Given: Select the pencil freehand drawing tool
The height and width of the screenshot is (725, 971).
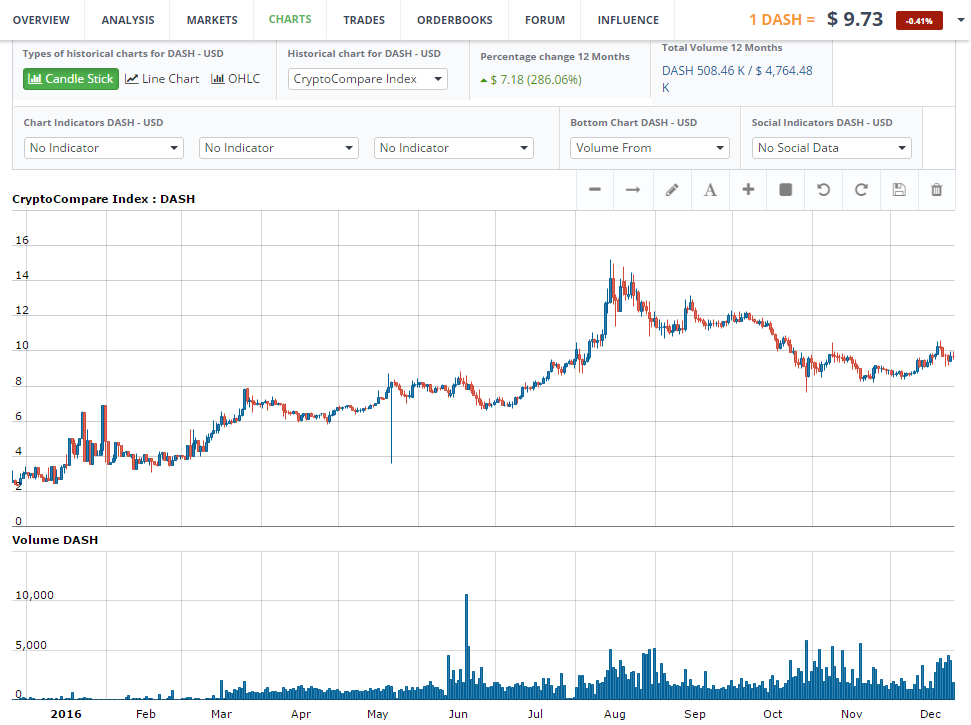Looking at the screenshot, I should [x=672, y=190].
